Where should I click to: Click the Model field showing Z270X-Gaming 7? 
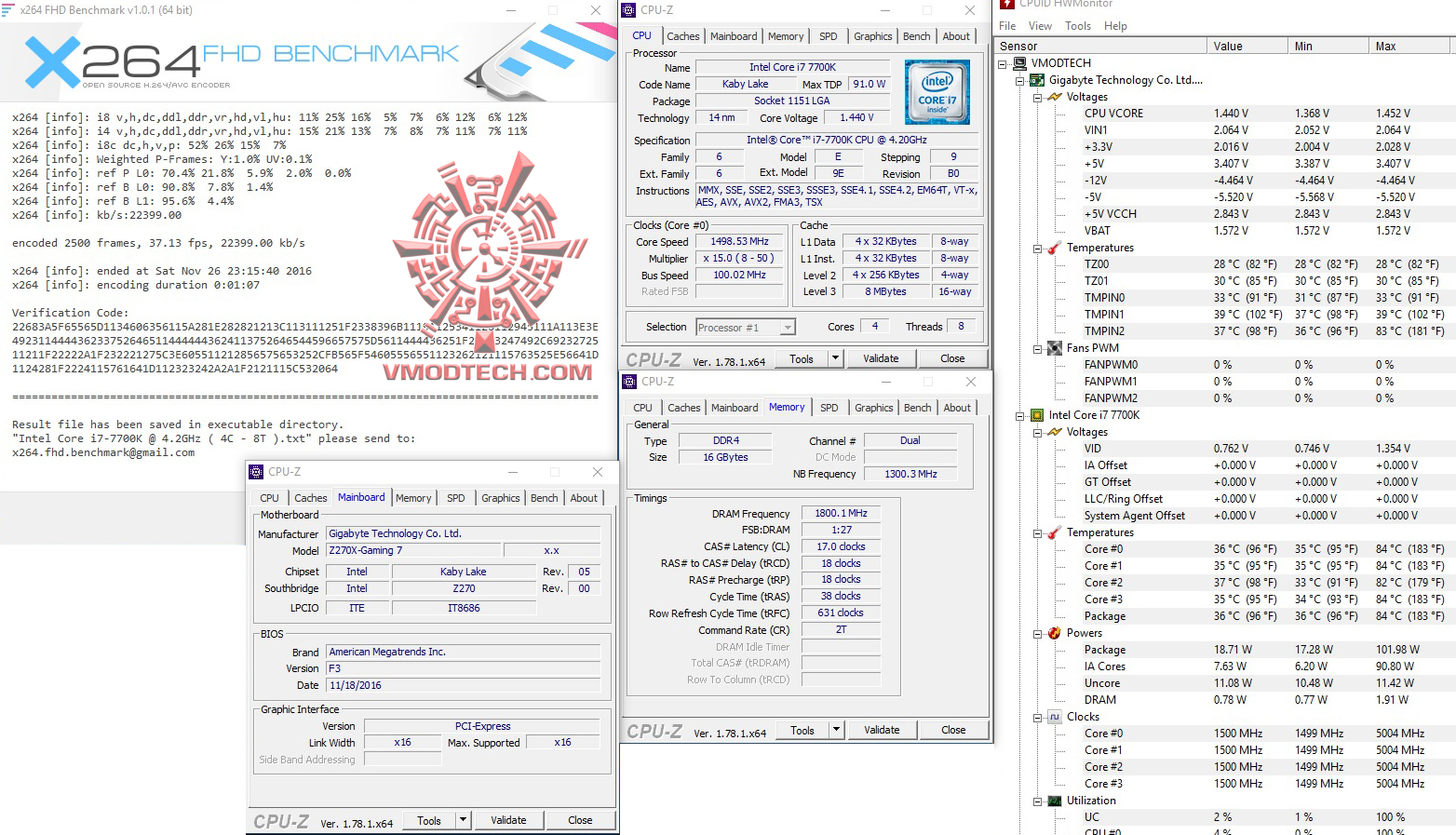[415, 550]
